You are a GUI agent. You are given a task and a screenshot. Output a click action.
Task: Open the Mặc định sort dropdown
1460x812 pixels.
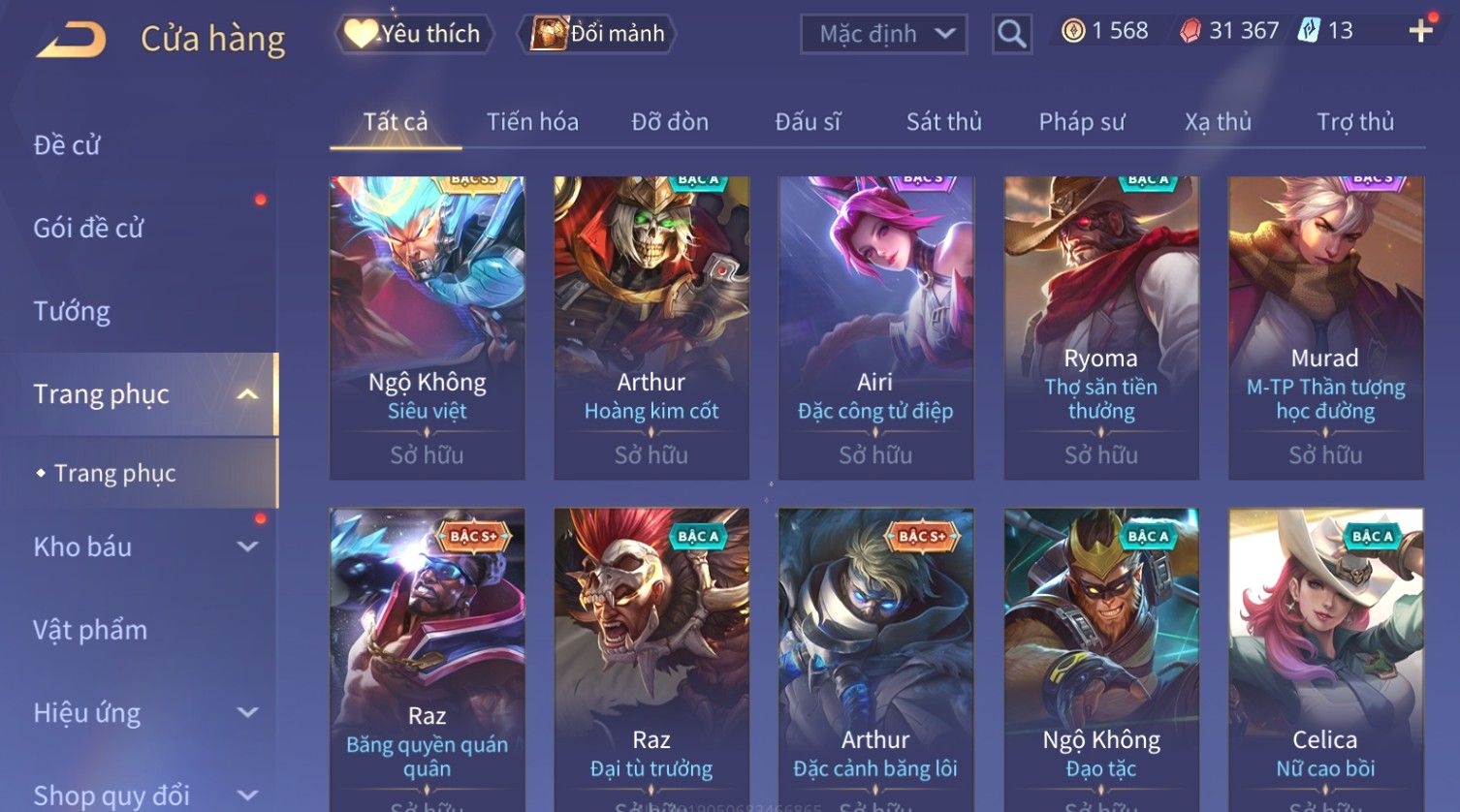pyautogui.click(x=884, y=34)
